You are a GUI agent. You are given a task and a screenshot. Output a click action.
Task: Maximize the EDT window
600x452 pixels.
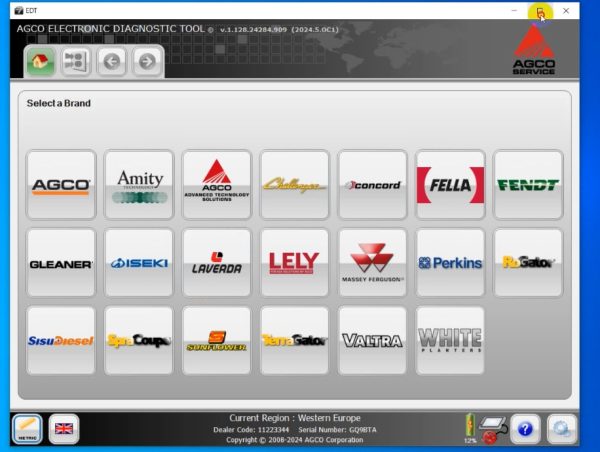click(x=540, y=11)
